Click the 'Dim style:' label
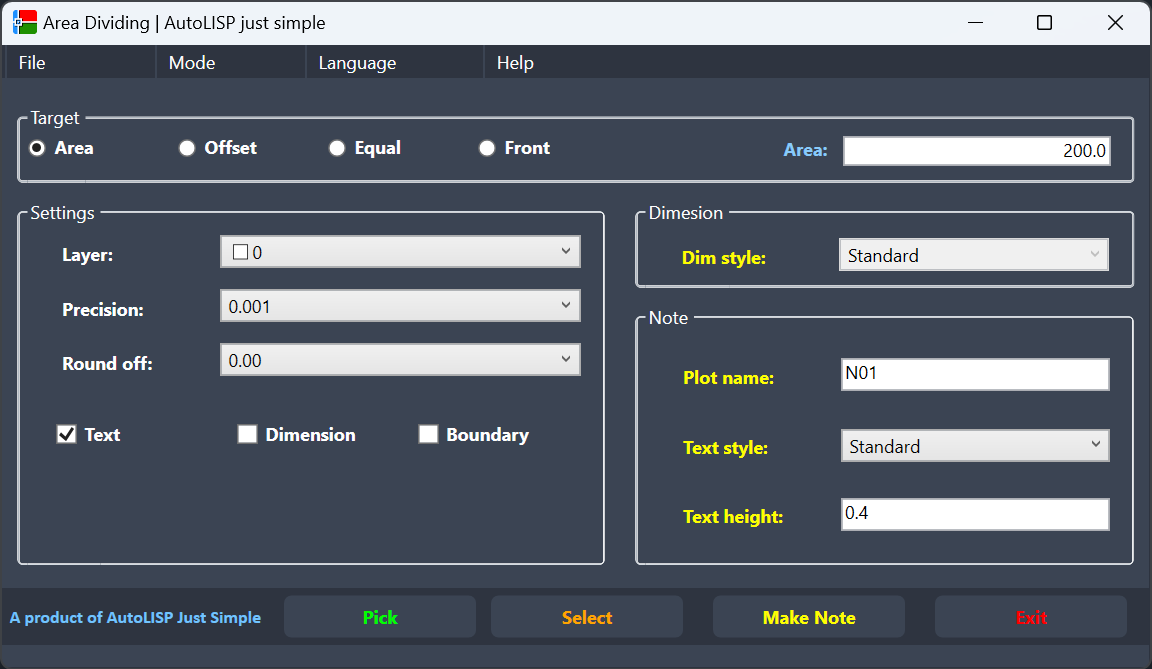The height and width of the screenshot is (669, 1152). tap(724, 258)
